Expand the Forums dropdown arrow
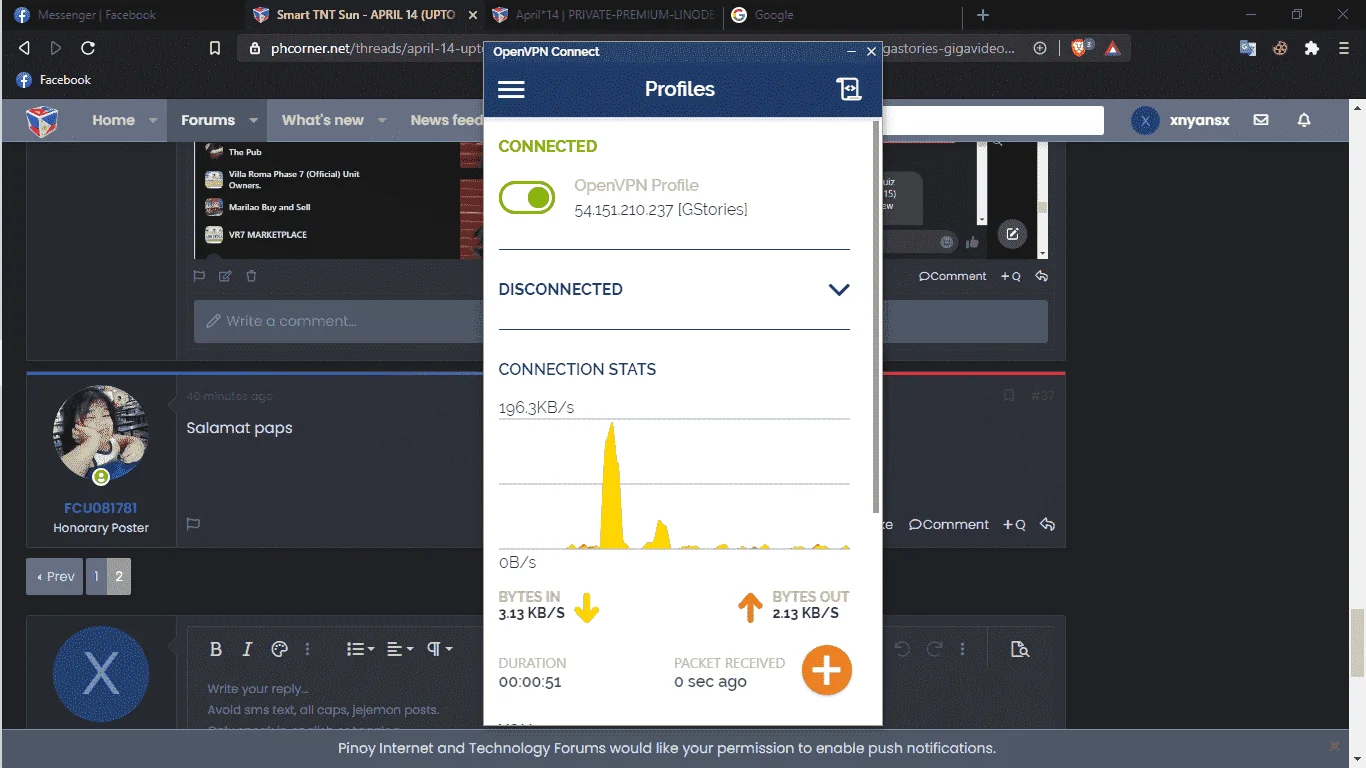Image resolution: width=1366 pixels, height=768 pixels. coord(253,121)
